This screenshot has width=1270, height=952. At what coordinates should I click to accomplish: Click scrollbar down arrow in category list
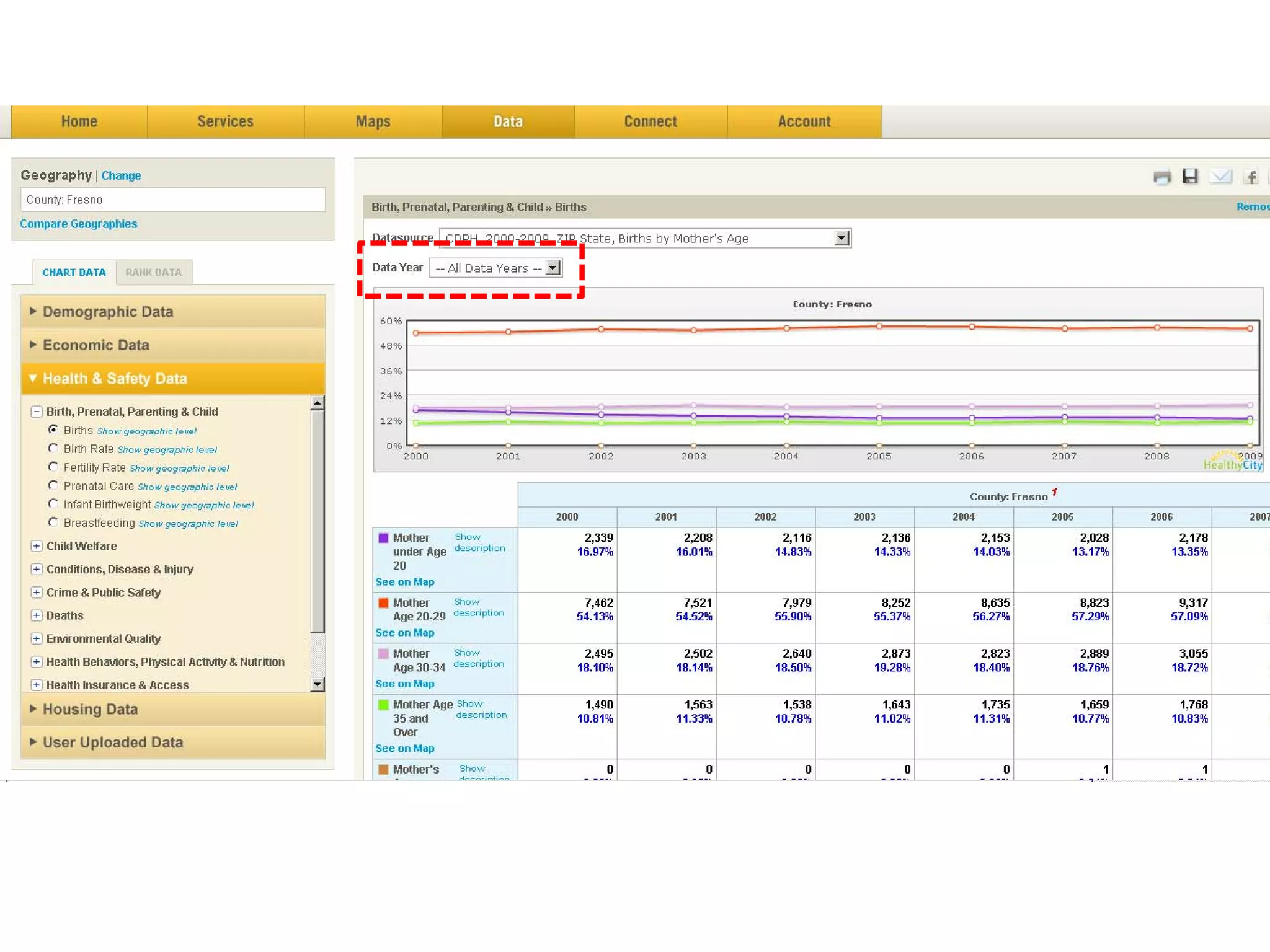317,684
